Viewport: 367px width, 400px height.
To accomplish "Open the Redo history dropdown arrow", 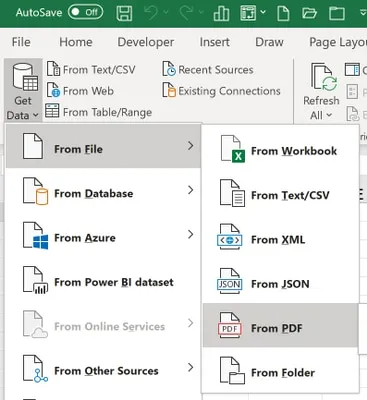I will tap(201, 13).
